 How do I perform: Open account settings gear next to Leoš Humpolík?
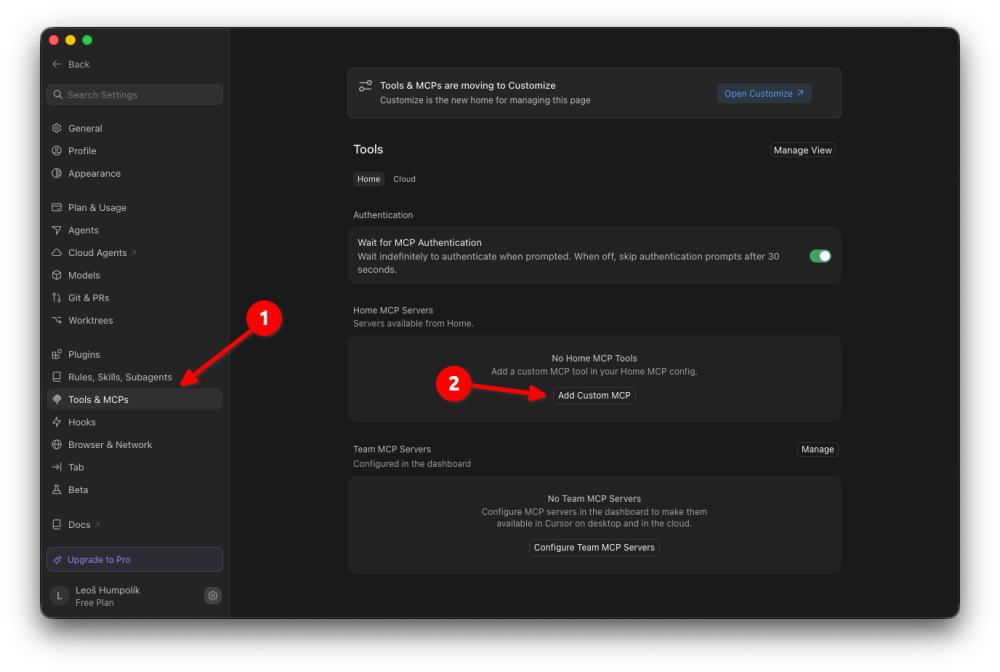[x=213, y=595]
